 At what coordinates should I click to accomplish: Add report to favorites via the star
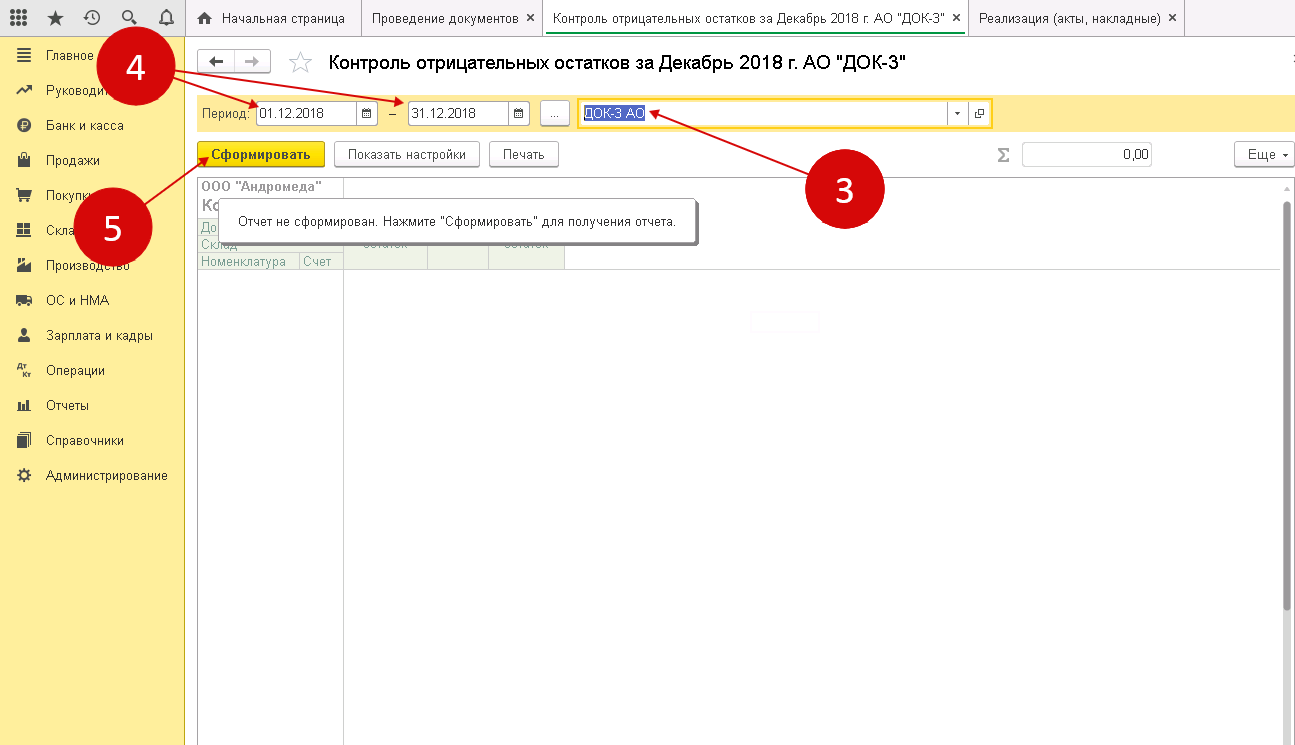point(299,61)
